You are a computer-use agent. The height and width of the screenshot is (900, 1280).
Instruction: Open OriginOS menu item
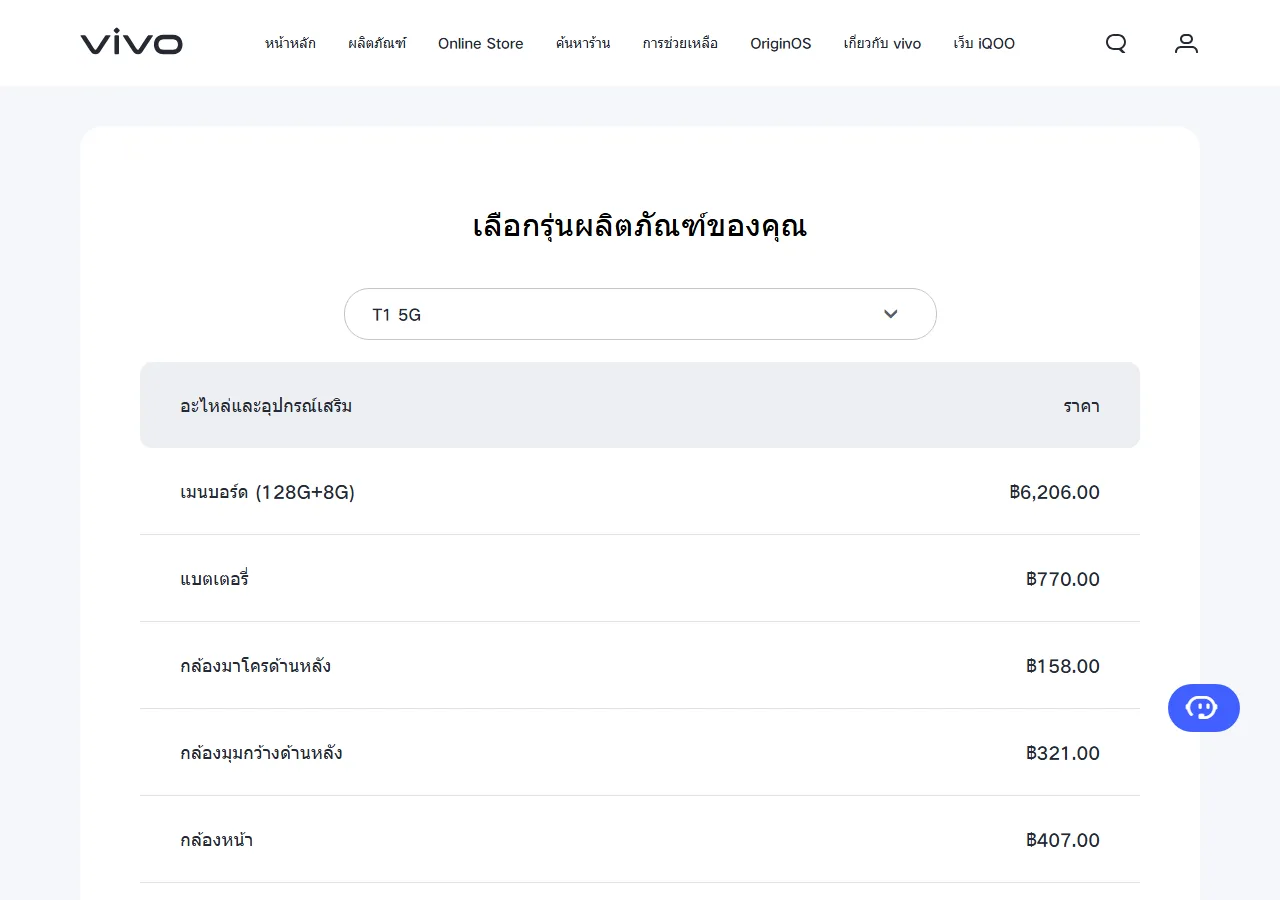pyautogui.click(x=781, y=43)
